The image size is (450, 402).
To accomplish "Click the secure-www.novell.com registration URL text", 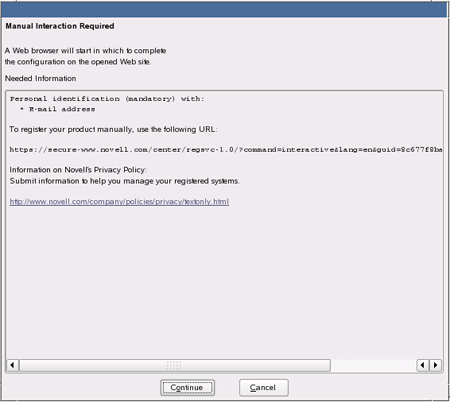I will 226,150.
